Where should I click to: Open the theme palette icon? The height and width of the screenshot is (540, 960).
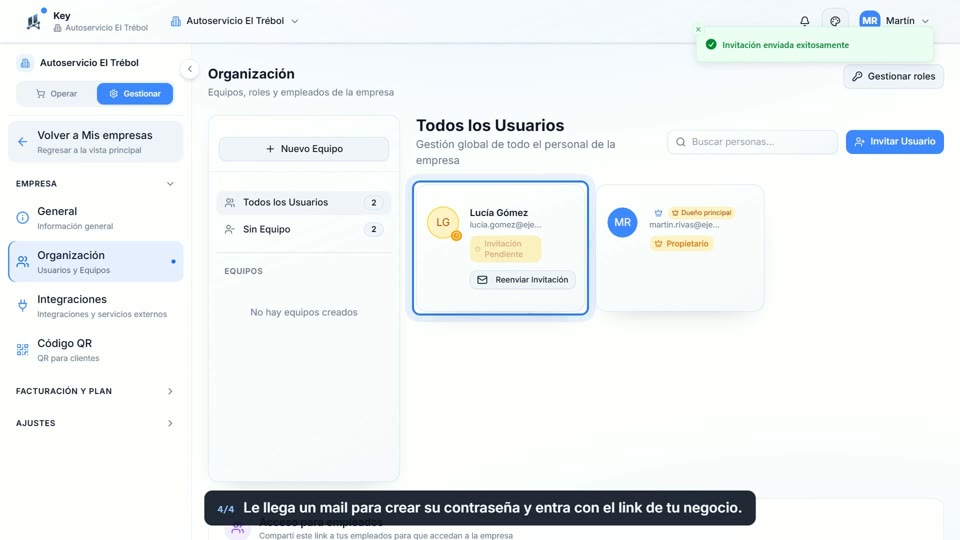click(835, 21)
